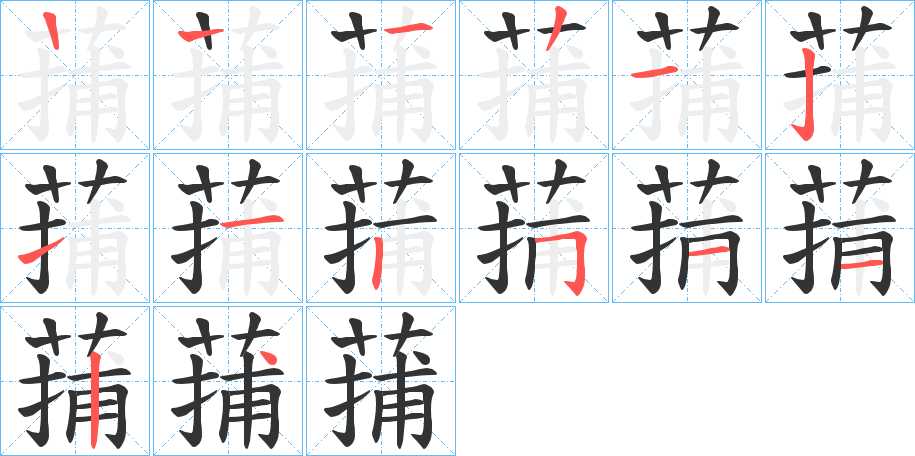Click the step with red right grass horizontal
The height and width of the screenshot is (456, 915).
click(x=381, y=75)
